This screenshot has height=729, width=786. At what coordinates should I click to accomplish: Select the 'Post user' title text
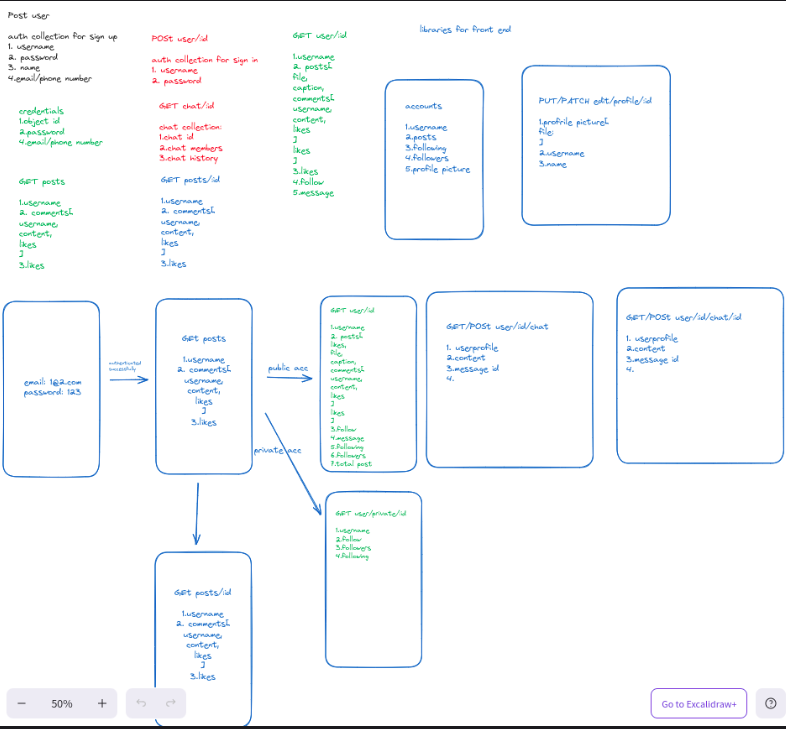point(29,14)
